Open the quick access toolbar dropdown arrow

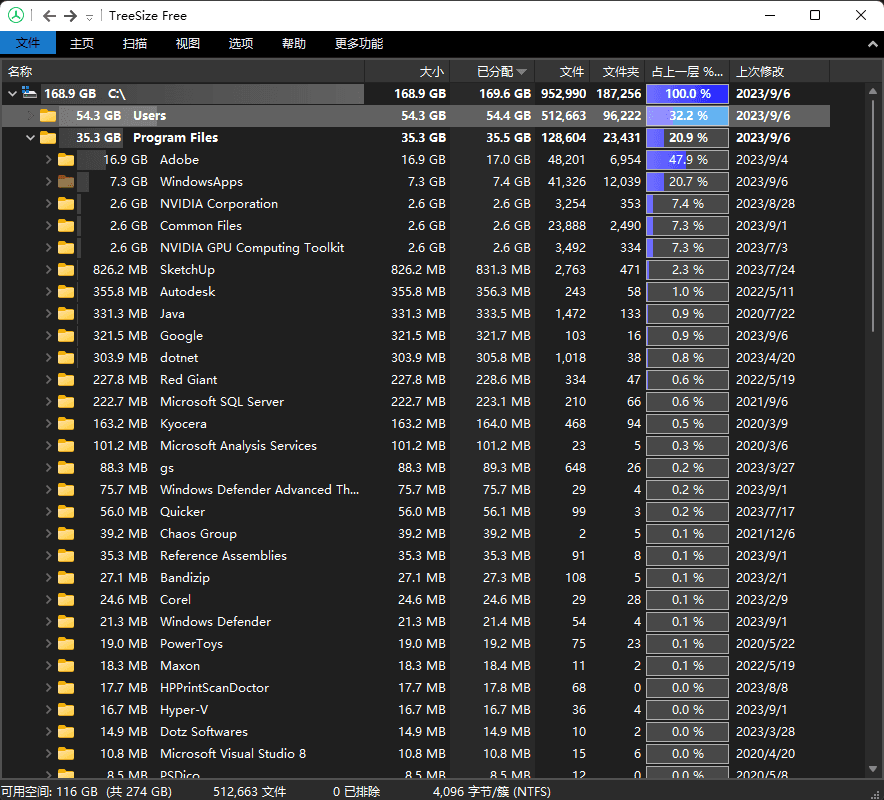coord(89,17)
